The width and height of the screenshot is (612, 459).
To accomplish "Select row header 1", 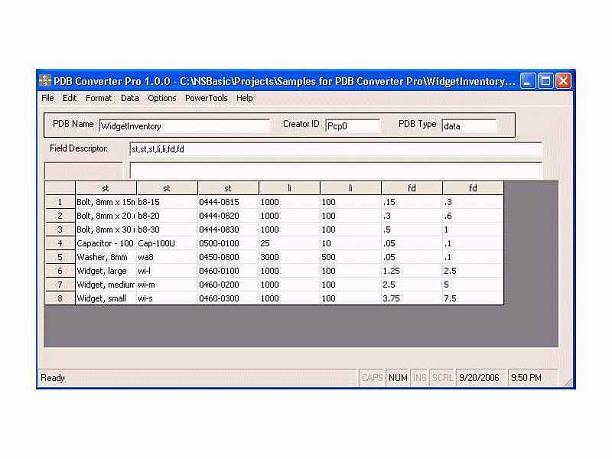I will tap(60, 202).
